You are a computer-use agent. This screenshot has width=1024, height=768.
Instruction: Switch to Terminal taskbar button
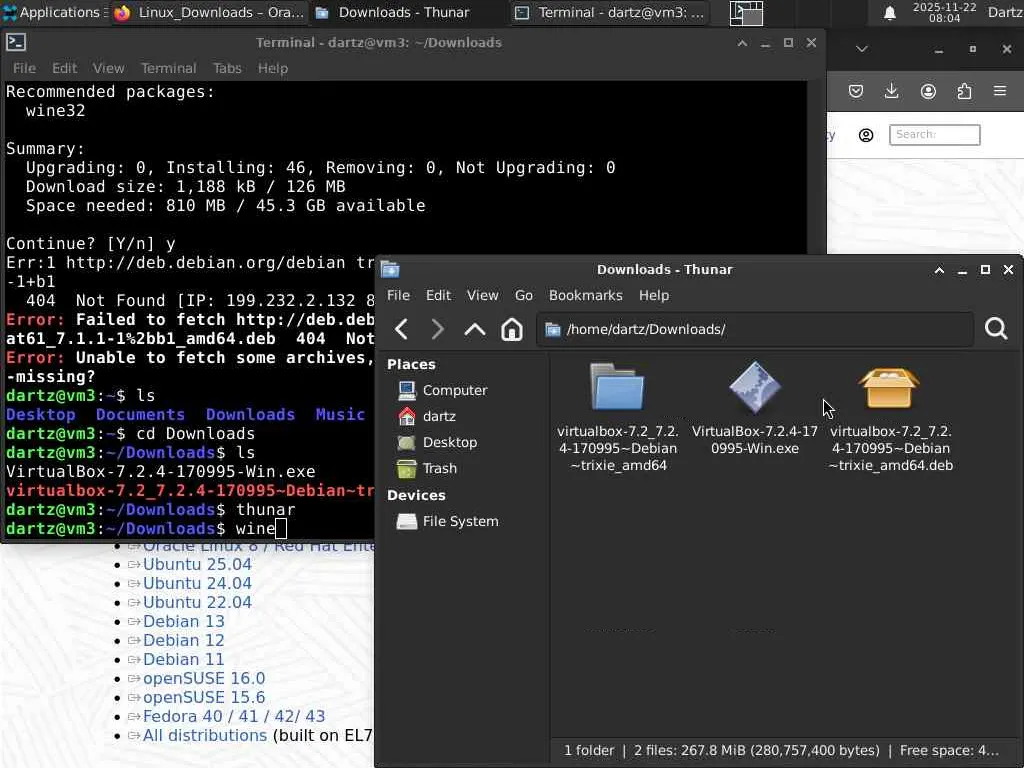click(x=611, y=12)
